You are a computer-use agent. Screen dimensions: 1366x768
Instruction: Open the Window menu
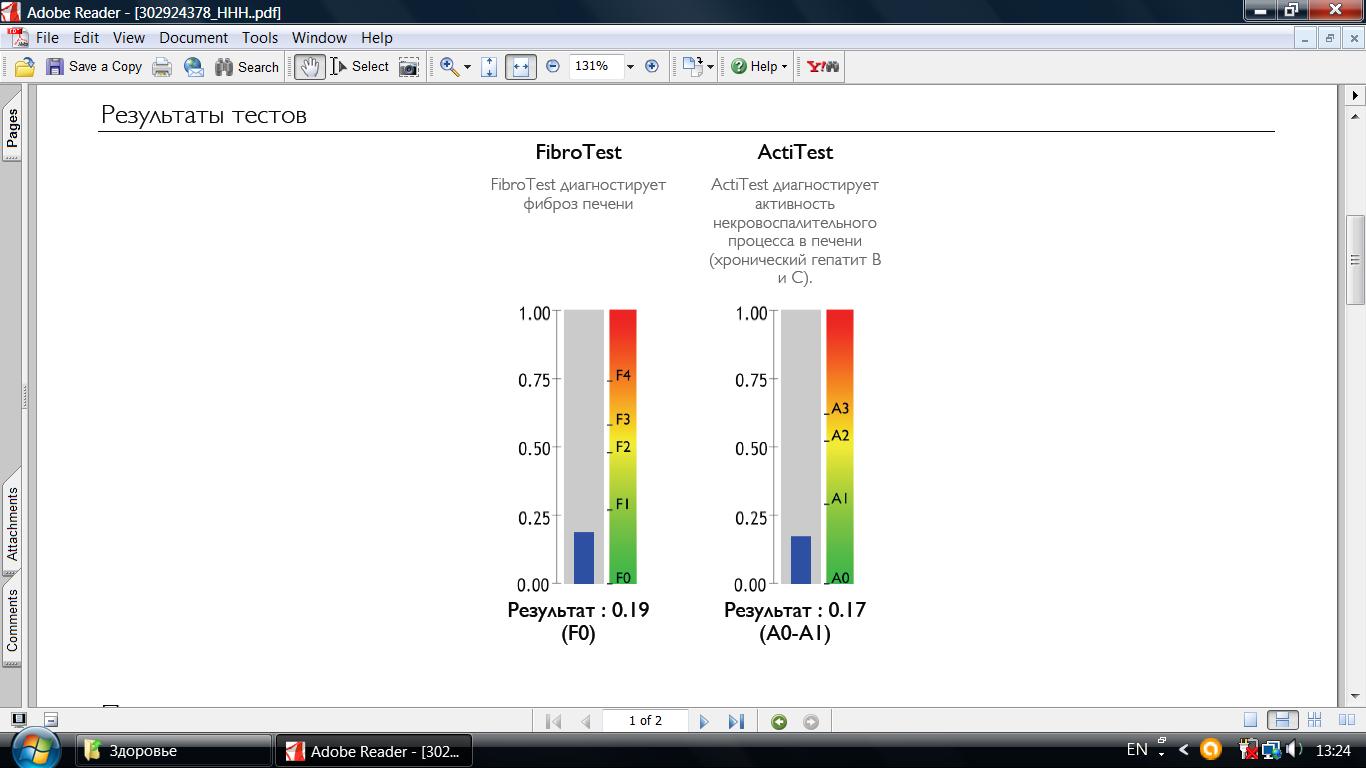(x=319, y=38)
